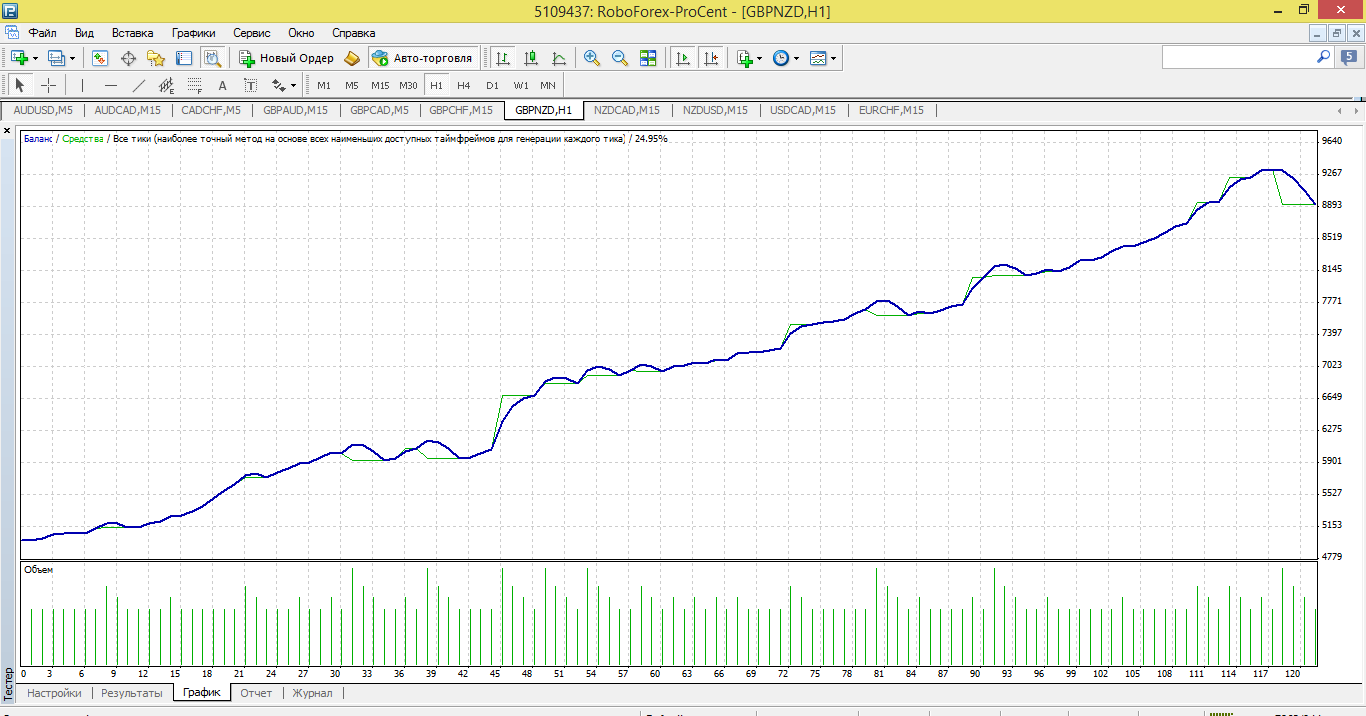This screenshot has width=1366, height=716.
Task: Click the zoom in magnifier icon
Action: 592,58
